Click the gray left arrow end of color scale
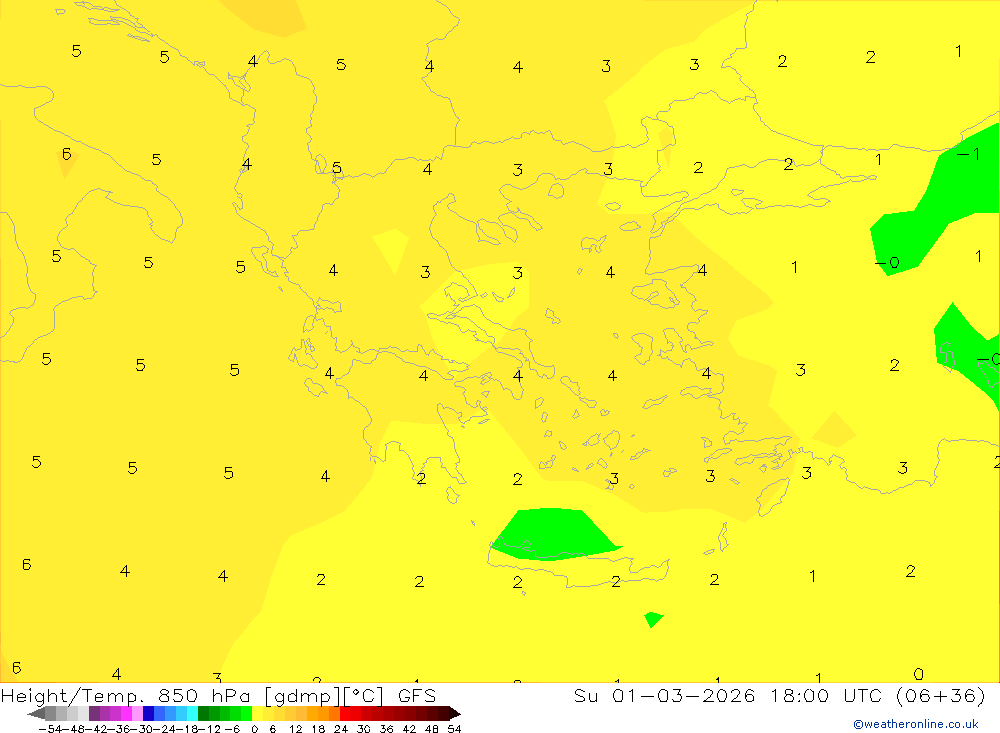Screen dimensions: 1000x733 point(36,714)
